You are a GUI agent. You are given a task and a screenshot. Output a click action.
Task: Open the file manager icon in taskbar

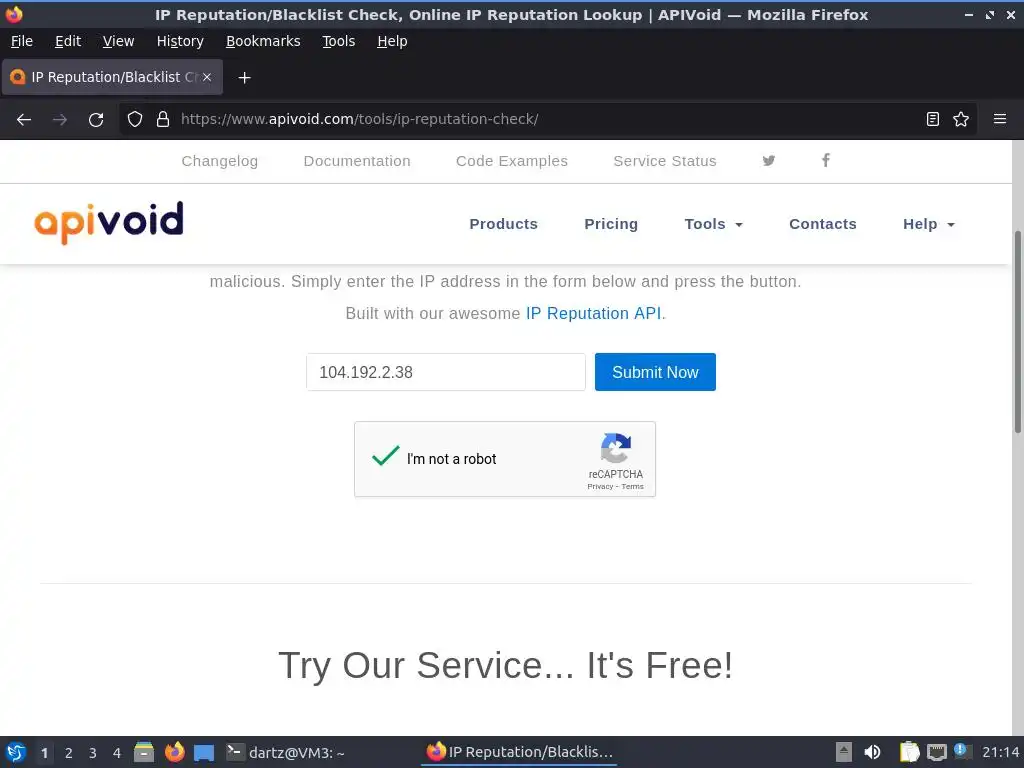point(144,752)
